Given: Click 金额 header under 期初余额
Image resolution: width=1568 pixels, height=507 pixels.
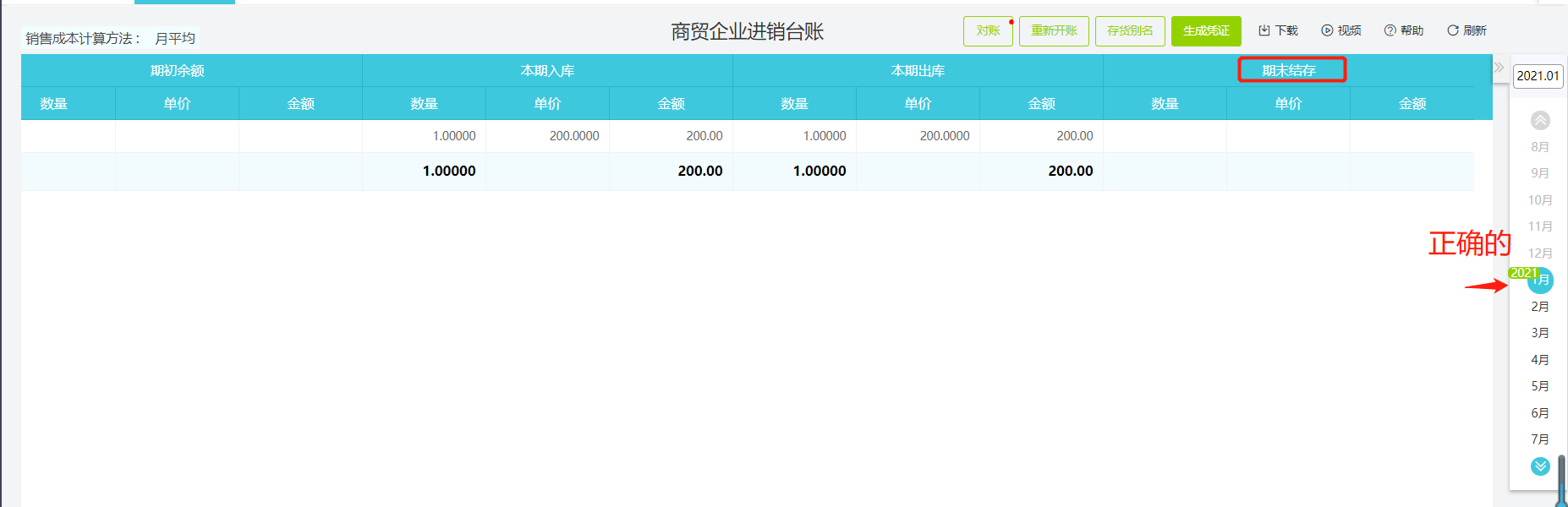Looking at the screenshot, I should [300, 103].
